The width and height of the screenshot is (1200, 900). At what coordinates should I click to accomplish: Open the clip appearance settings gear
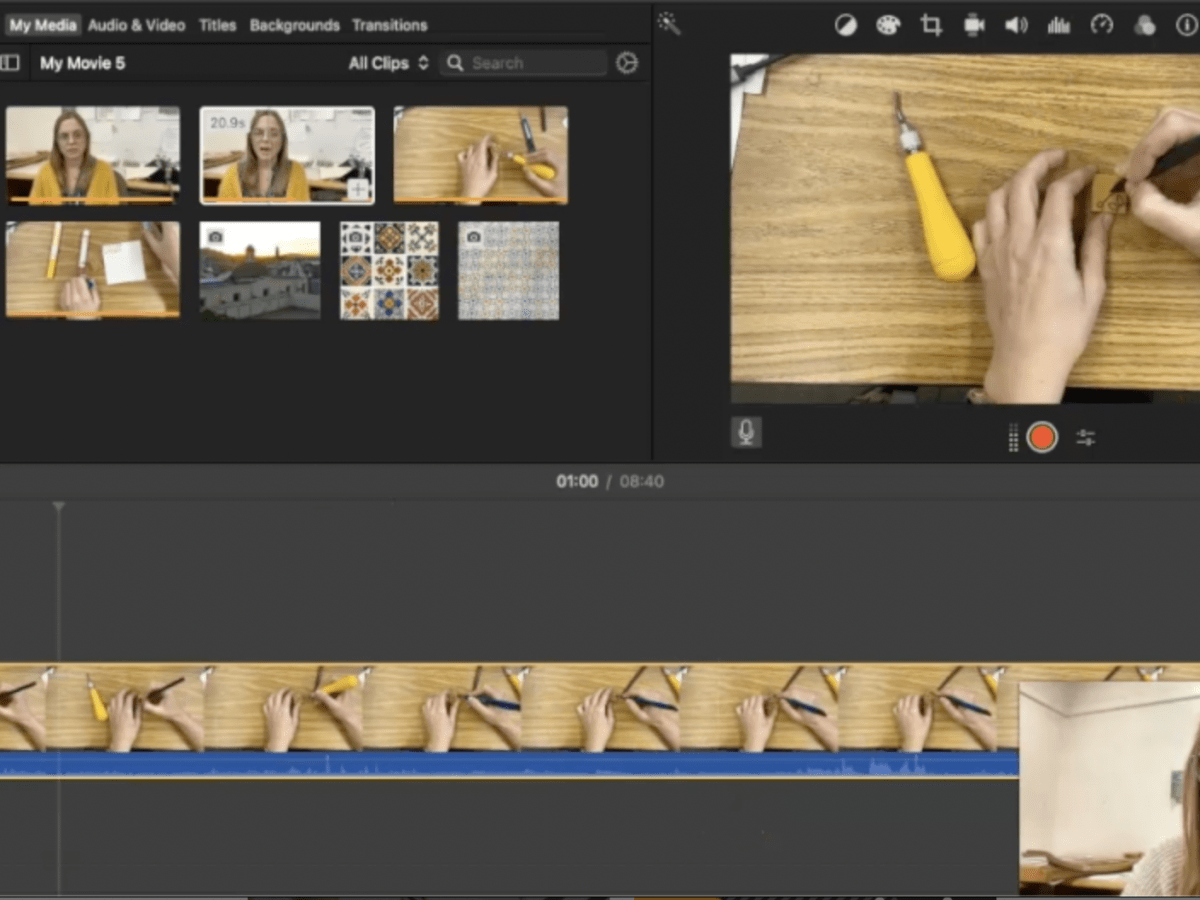626,62
